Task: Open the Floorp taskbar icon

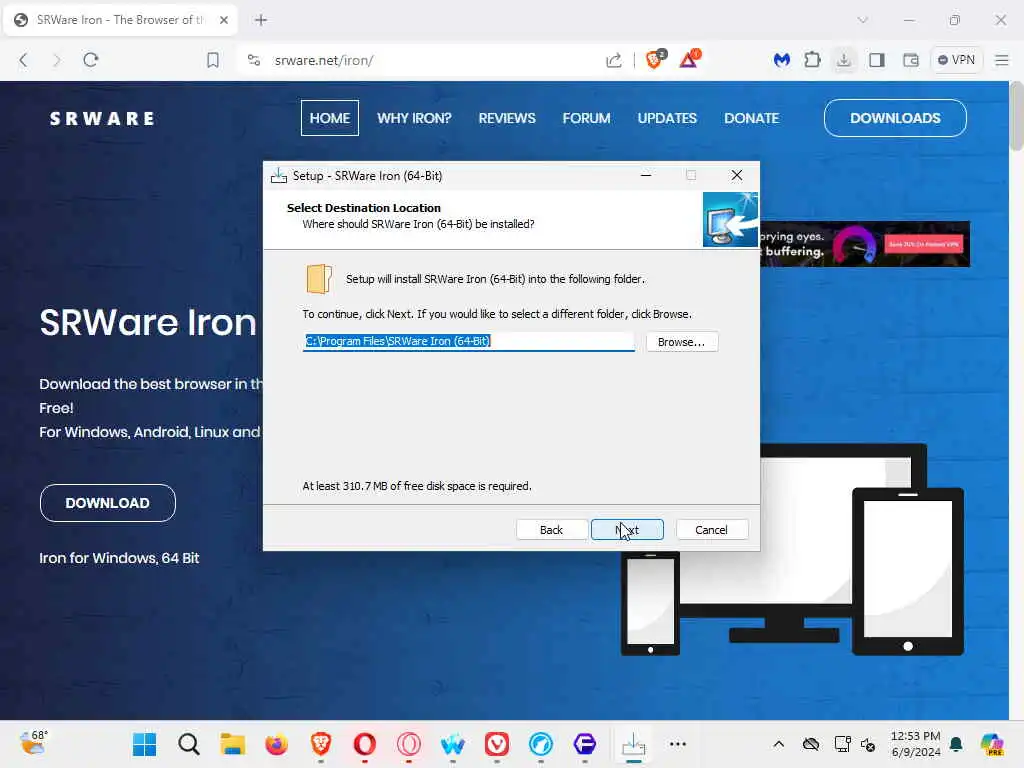Action: [584, 744]
